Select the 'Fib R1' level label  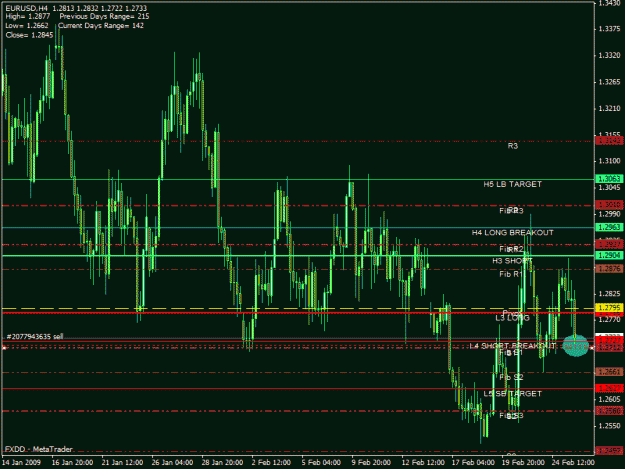(511, 274)
